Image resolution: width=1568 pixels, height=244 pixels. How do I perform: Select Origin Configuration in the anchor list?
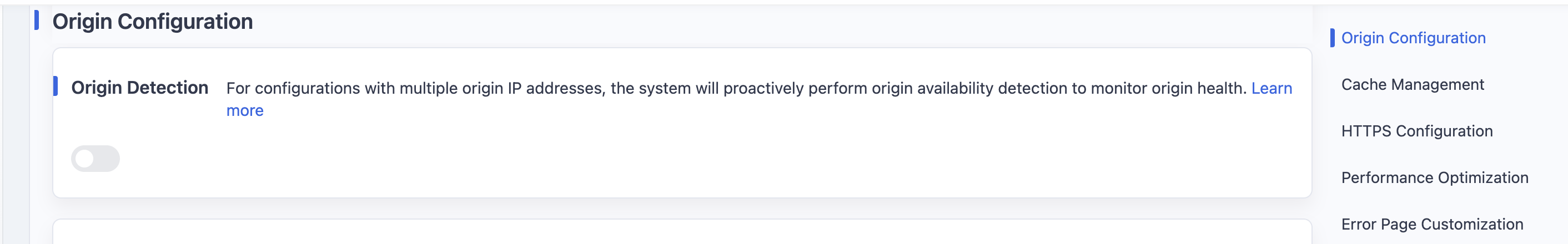point(1413,38)
